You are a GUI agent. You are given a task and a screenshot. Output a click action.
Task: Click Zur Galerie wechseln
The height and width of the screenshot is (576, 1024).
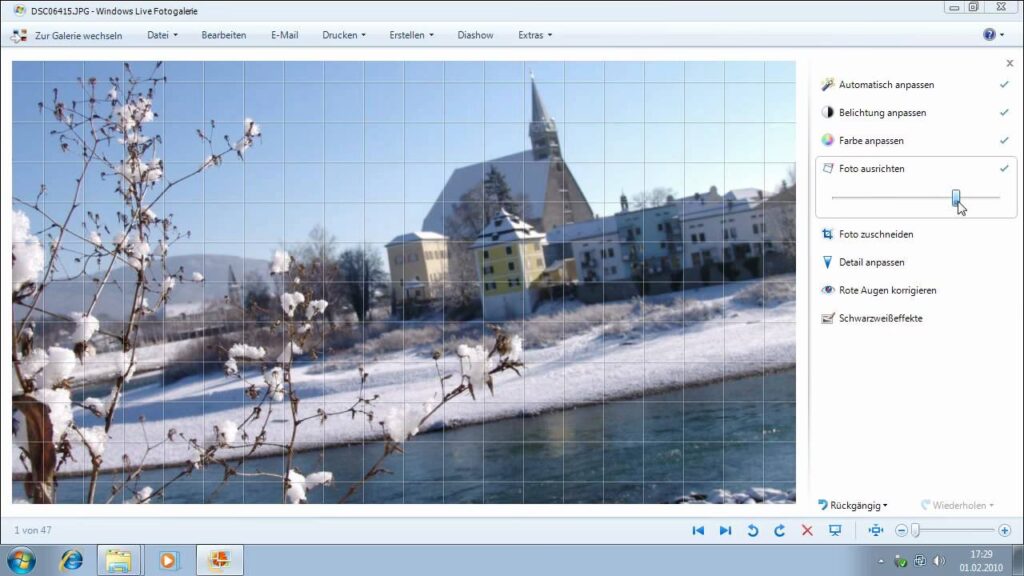click(x=67, y=35)
